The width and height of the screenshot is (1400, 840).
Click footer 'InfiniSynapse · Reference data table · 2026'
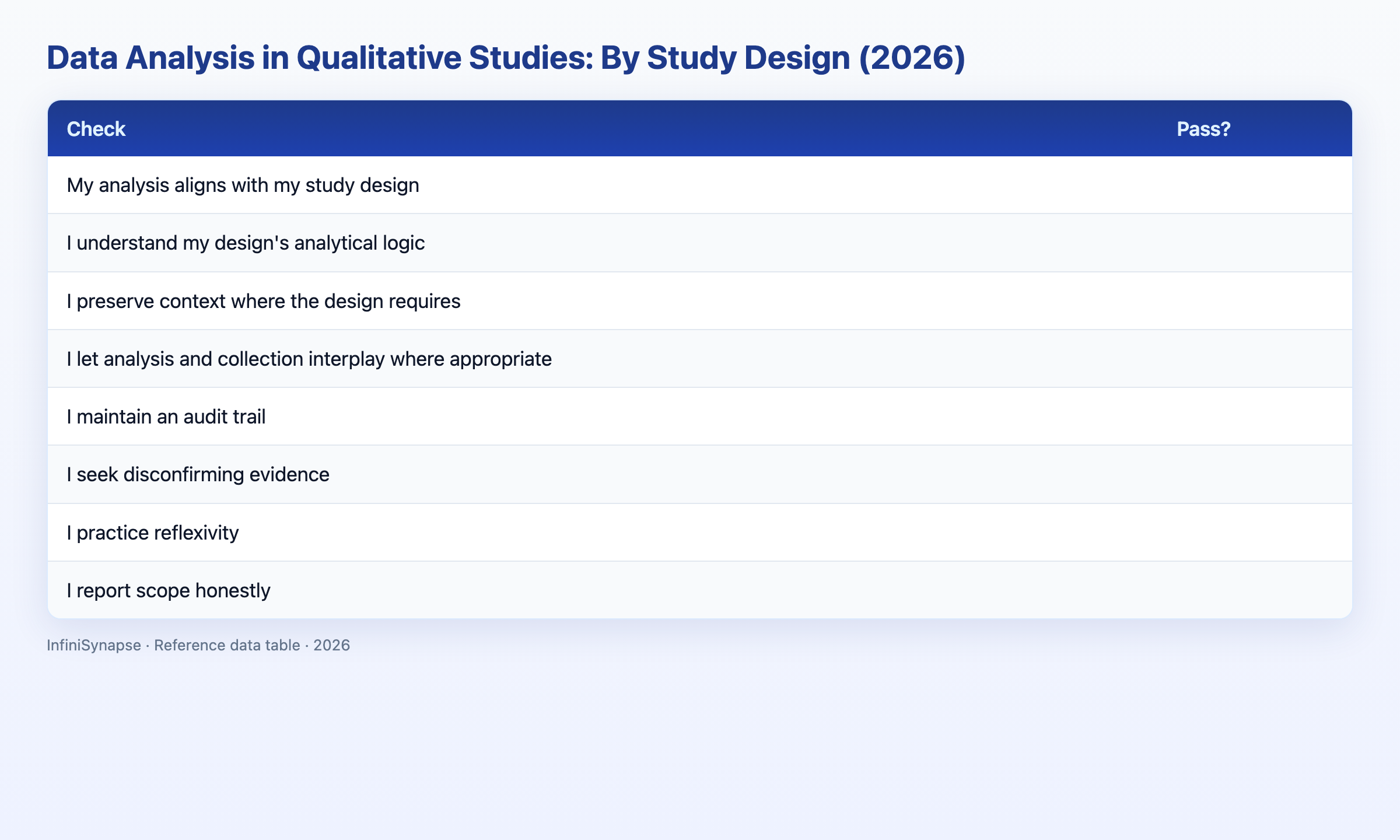click(x=198, y=645)
